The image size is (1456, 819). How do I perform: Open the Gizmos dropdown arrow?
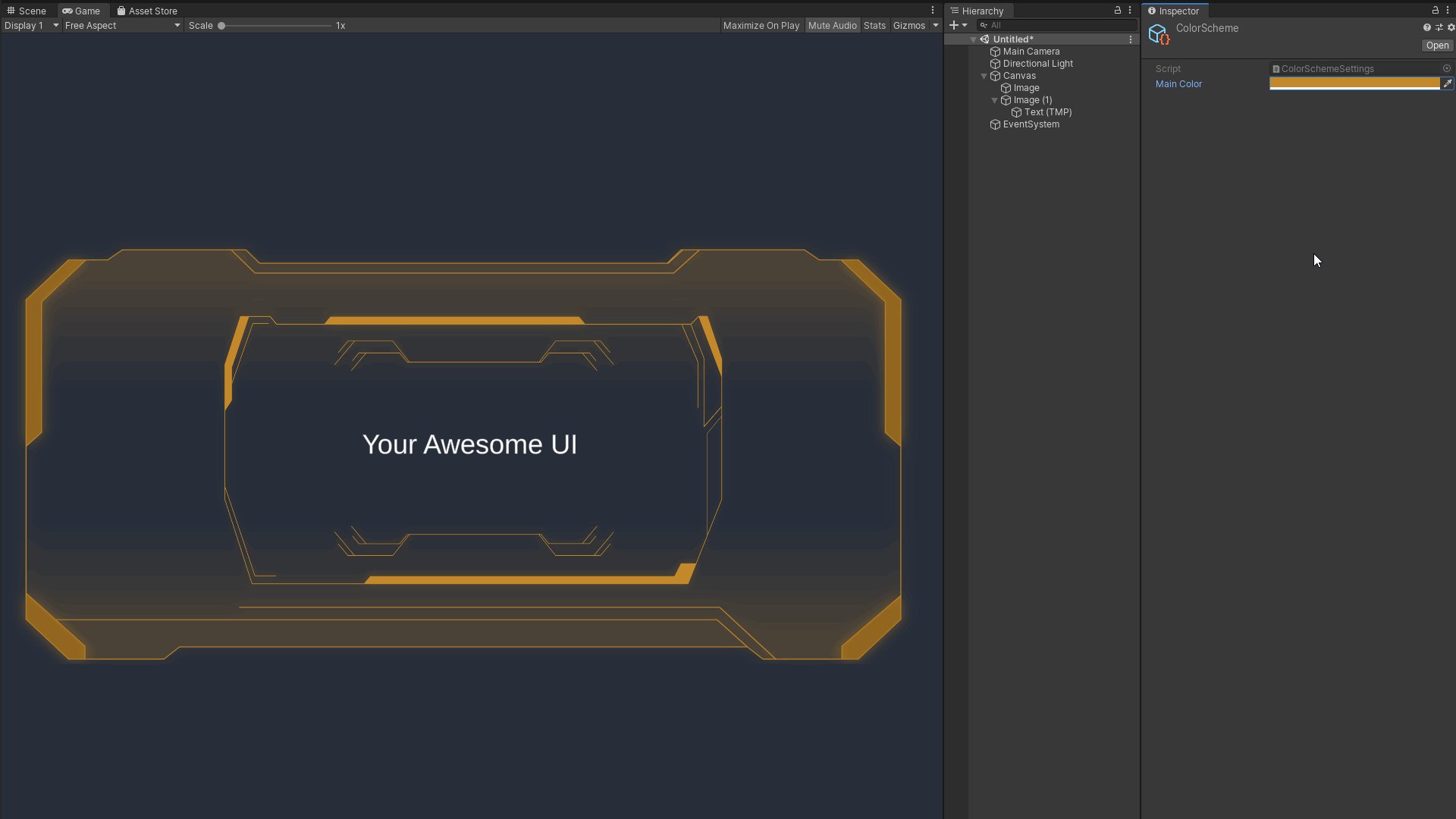point(935,25)
